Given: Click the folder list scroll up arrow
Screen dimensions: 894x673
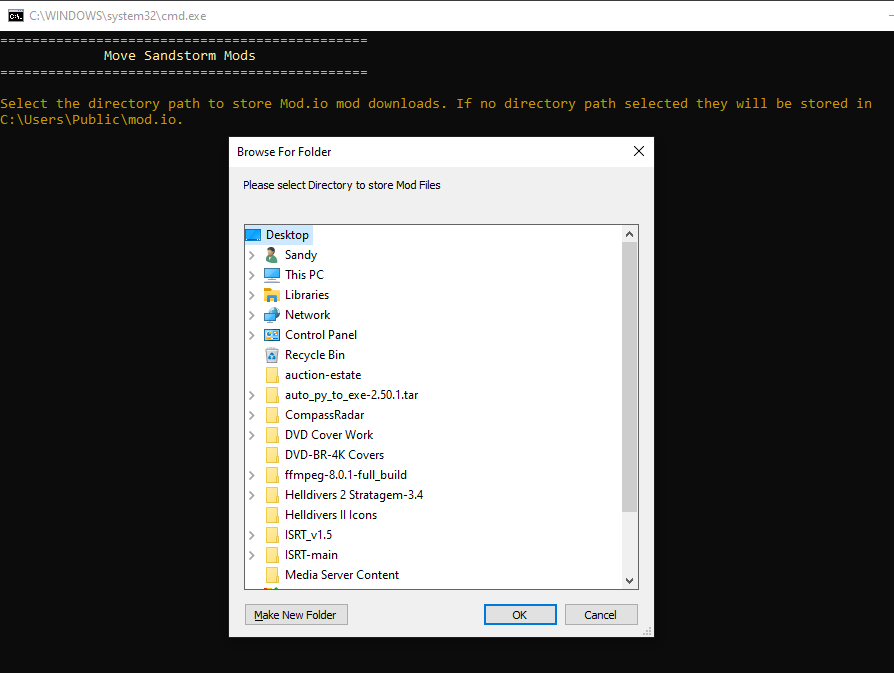Looking at the screenshot, I should [x=629, y=234].
